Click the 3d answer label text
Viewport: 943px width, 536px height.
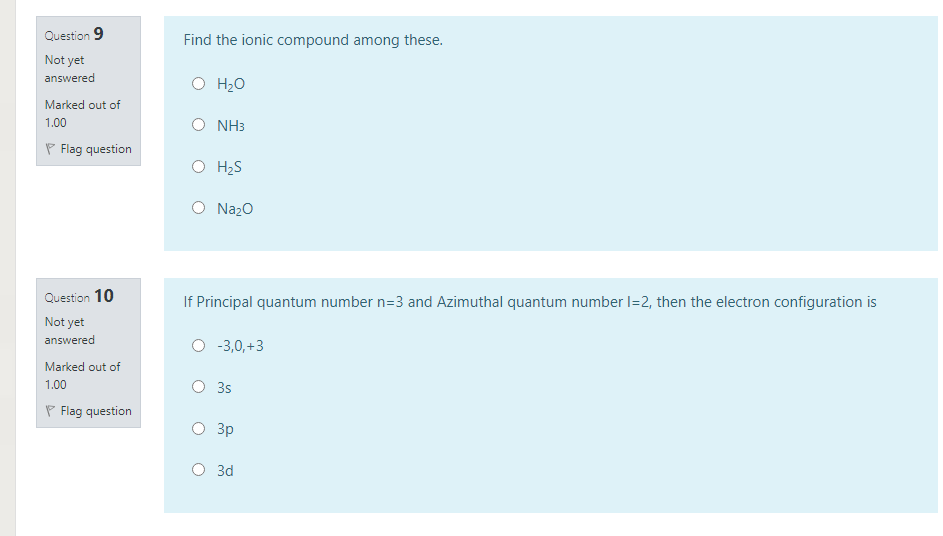tap(226, 470)
